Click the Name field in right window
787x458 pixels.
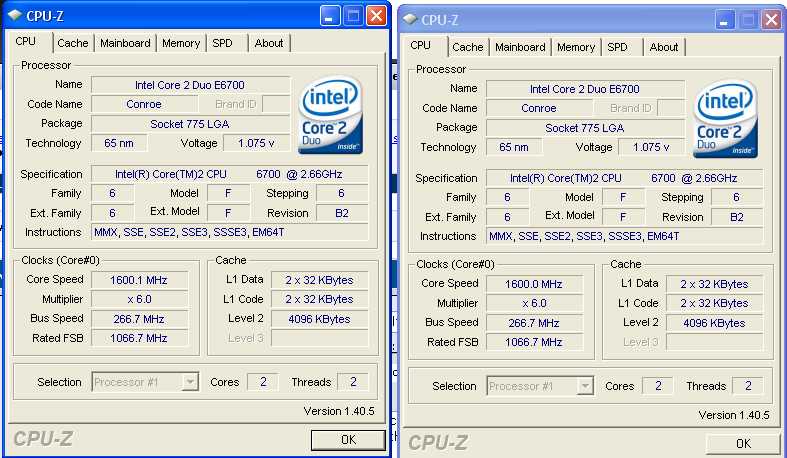click(x=585, y=89)
